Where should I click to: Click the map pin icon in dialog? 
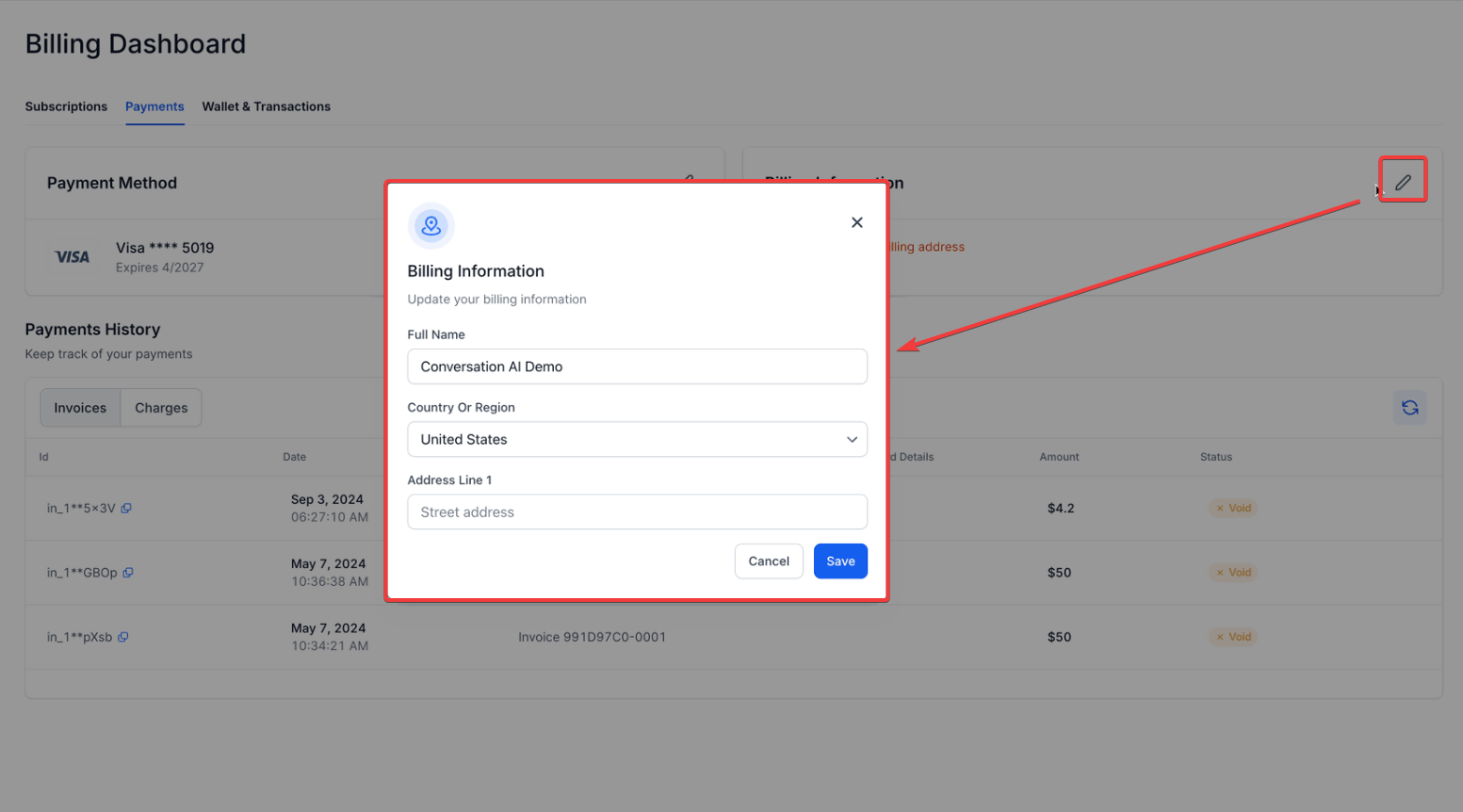click(431, 226)
